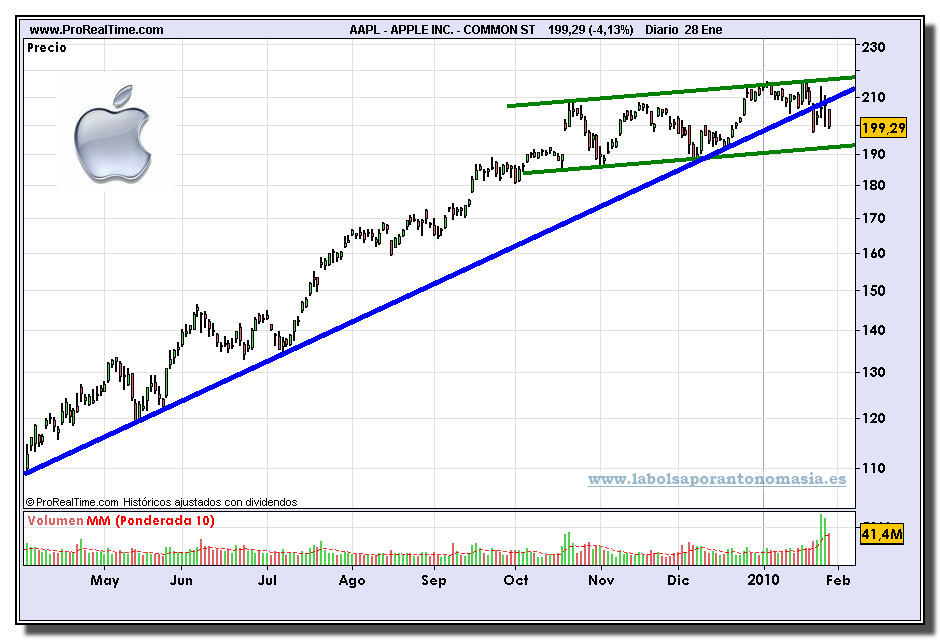Click the 'Volumen' indicator label
The height and width of the screenshot is (640, 940).
coord(55,520)
